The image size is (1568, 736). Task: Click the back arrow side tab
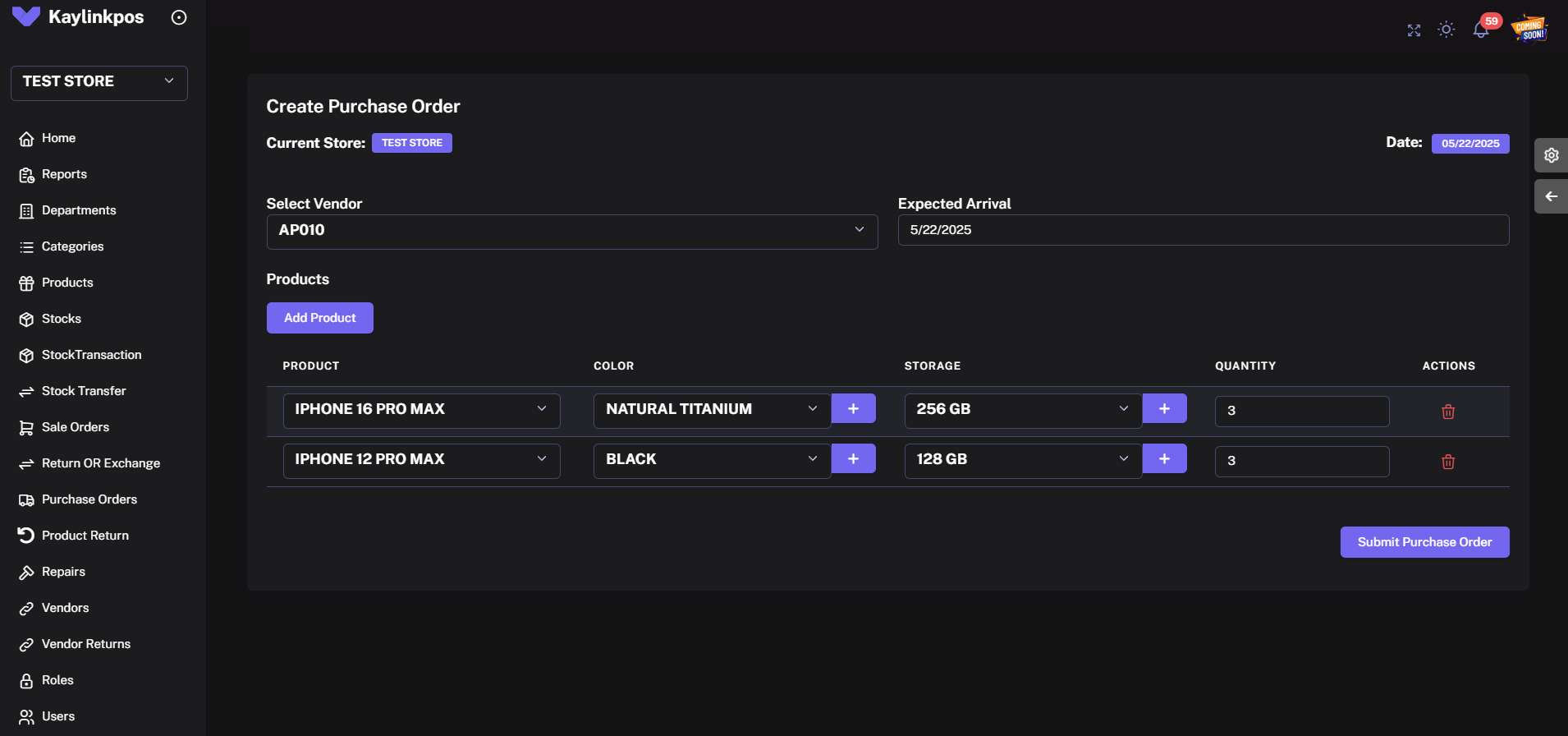tap(1552, 196)
